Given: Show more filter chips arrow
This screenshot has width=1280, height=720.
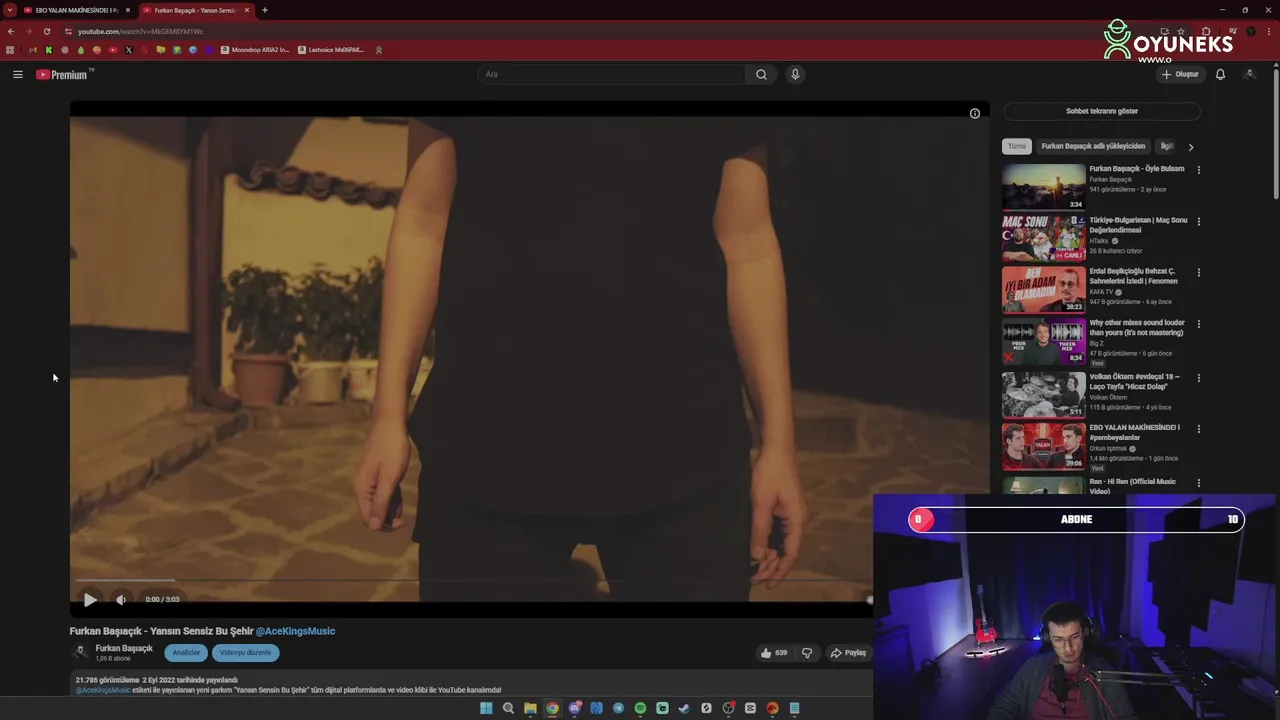Looking at the screenshot, I should (x=1190, y=147).
